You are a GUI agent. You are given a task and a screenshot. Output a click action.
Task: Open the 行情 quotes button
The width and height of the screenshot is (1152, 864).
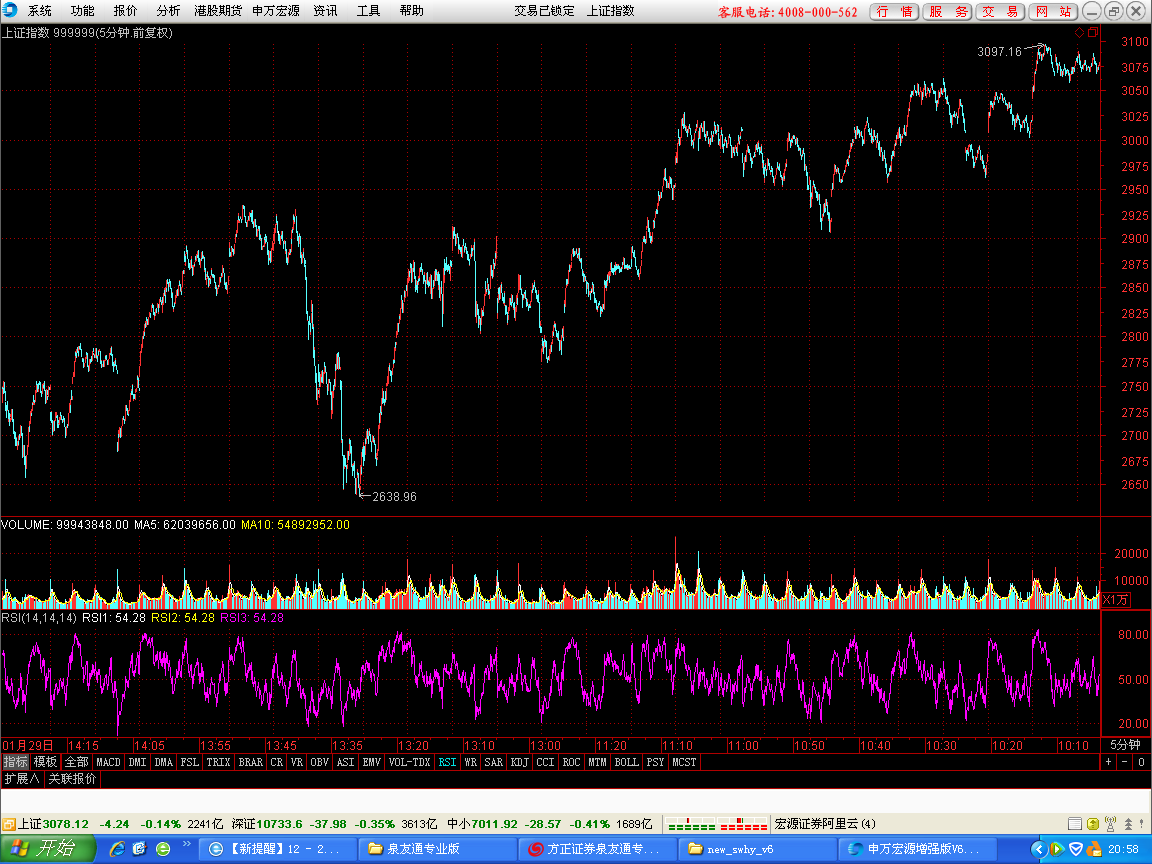coord(894,11)
